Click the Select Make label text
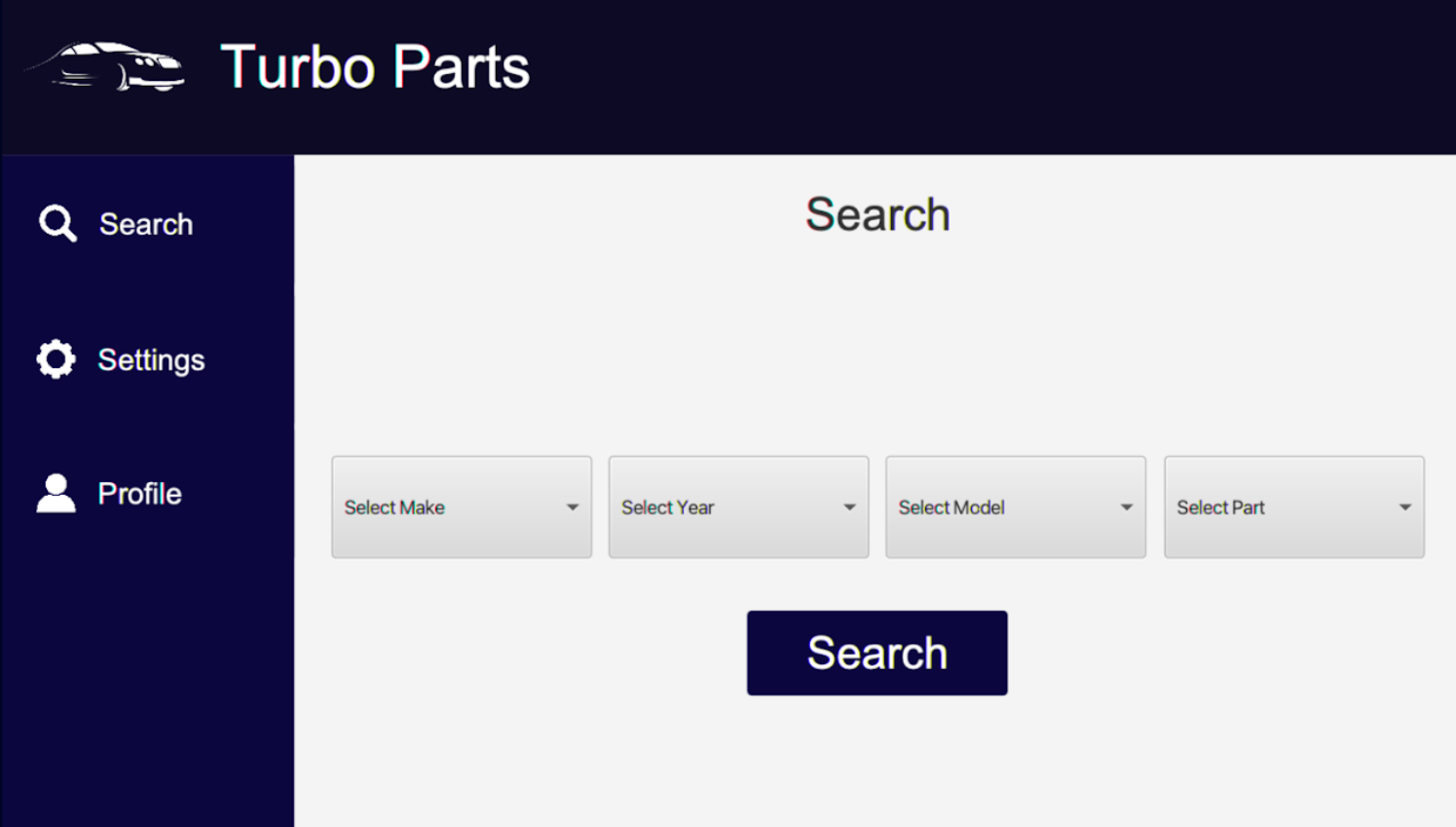This screenshot has height=827, width=1456. [394, 507]
